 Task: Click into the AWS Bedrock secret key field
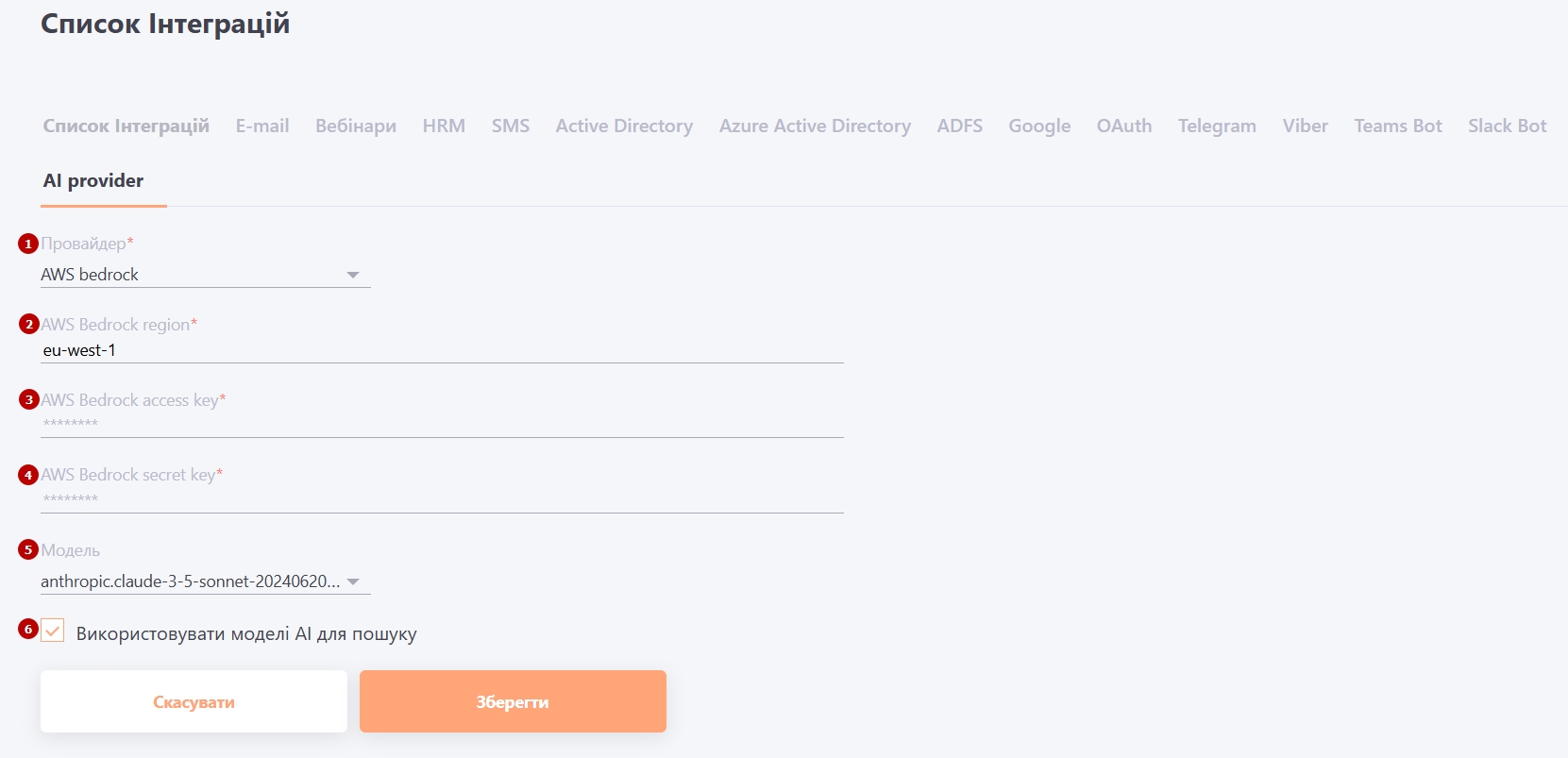(x=442, y=499)
